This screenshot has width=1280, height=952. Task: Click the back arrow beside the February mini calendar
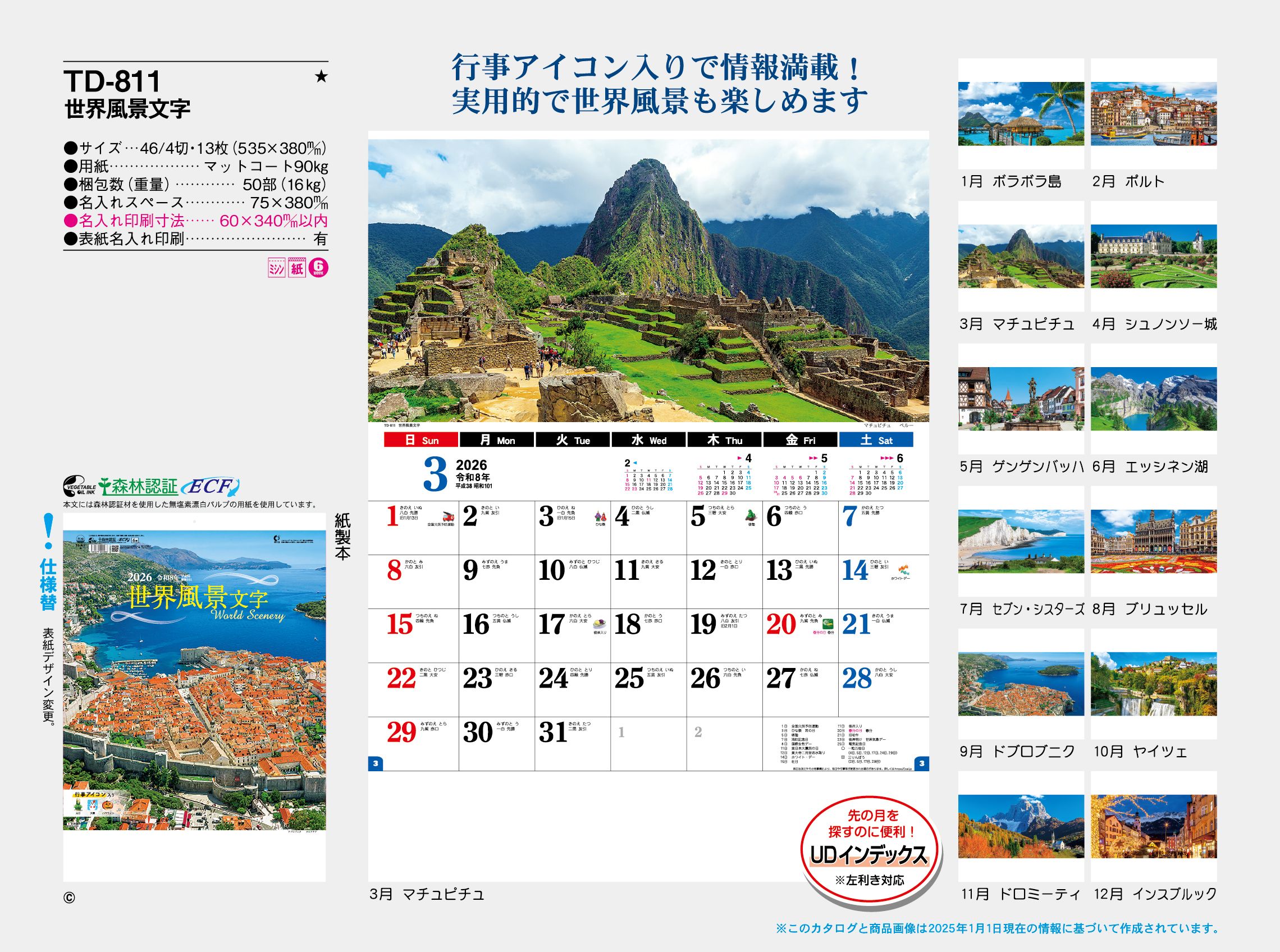click(636, 463)
